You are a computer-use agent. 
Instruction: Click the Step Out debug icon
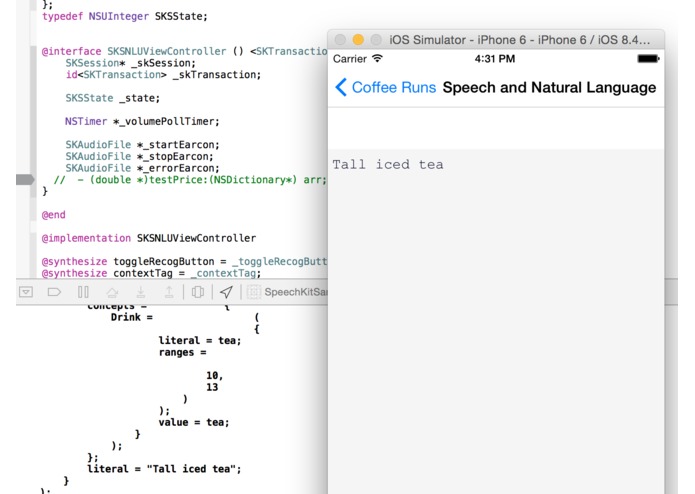click(x=169, y=292)
